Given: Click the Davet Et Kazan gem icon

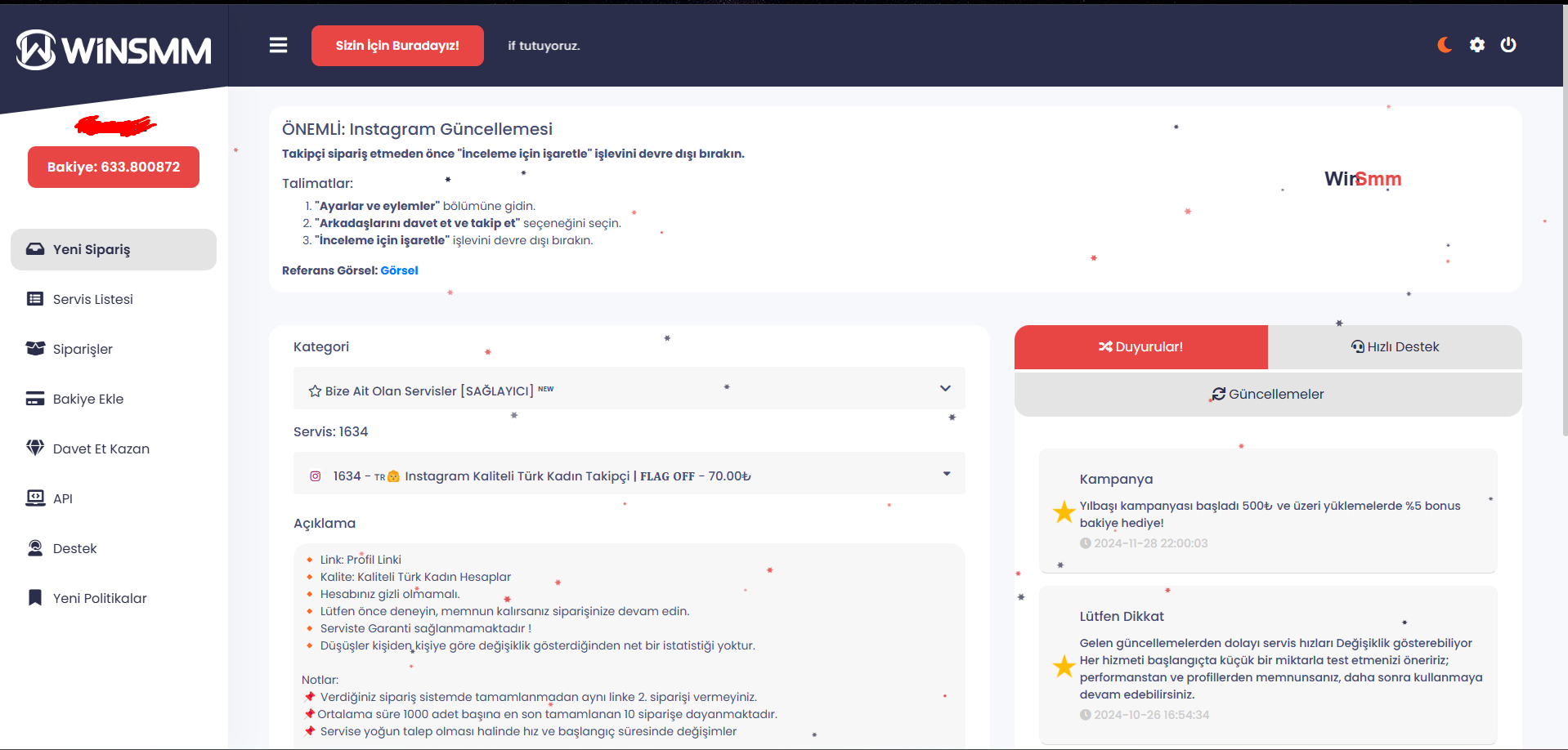Looking at the screenshot, I should point(35,448).
